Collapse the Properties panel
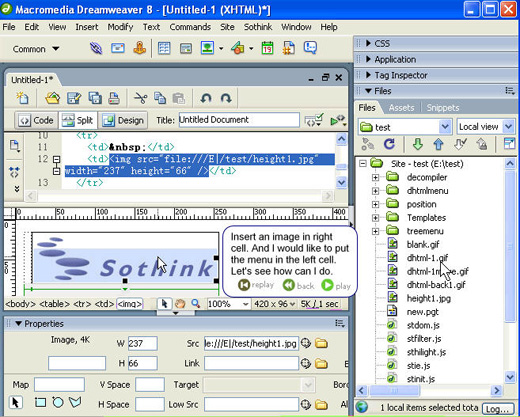This screenshot has width=520, height=417. click(18, 323)
